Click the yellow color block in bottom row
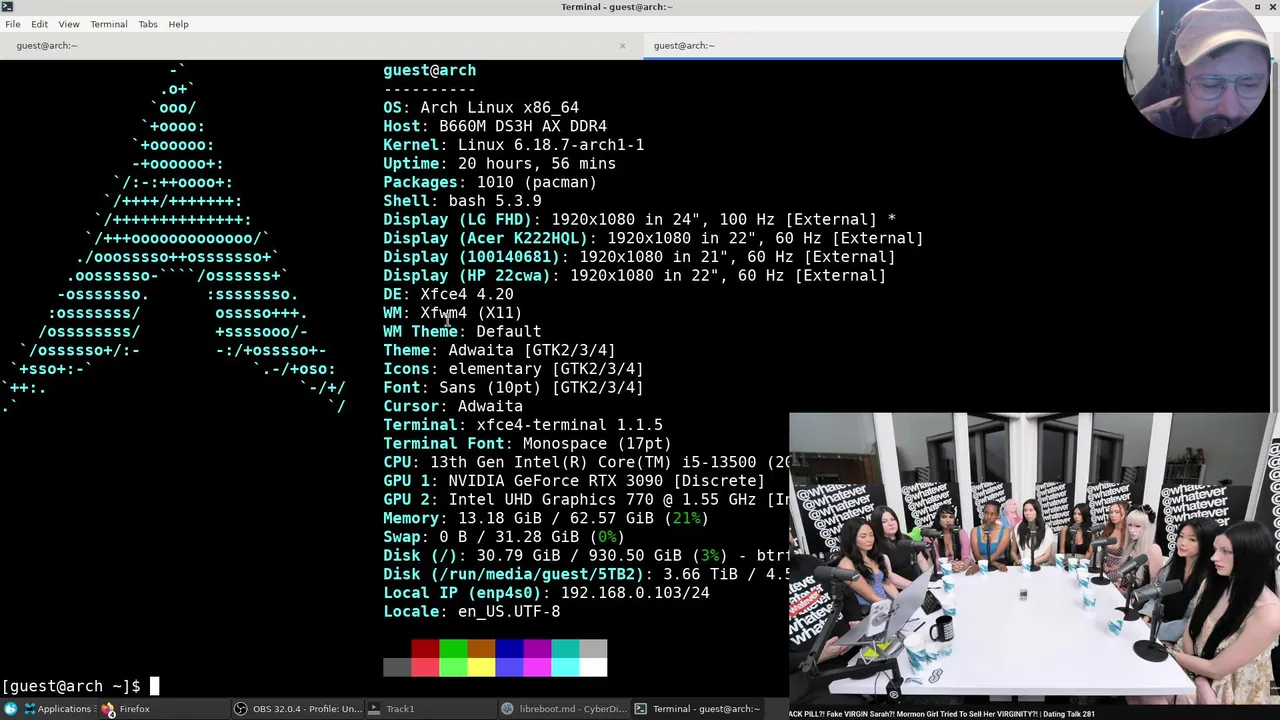This screenshot has width=1280, height=720. pyautogui.click(x=480, y=667)
